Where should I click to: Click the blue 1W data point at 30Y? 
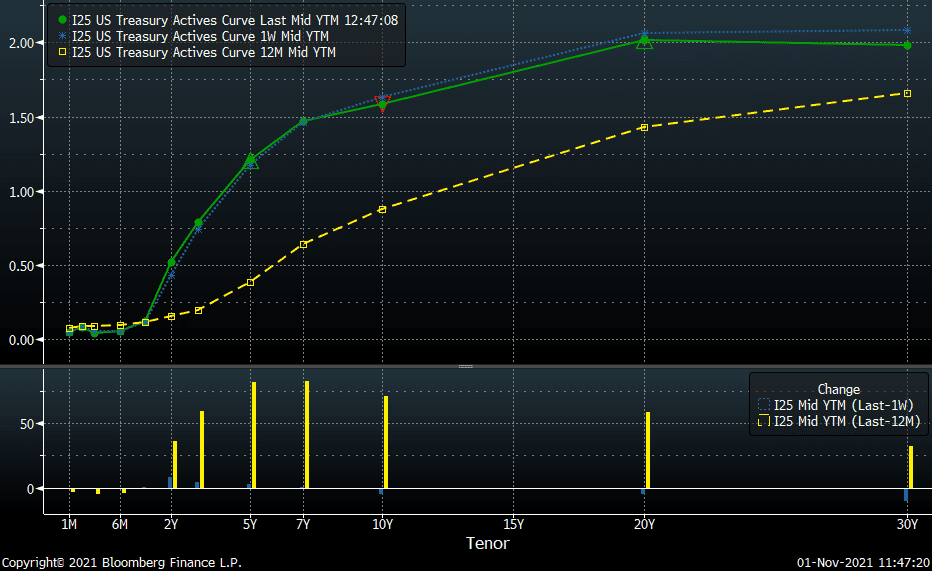click(x=907, y=30)
